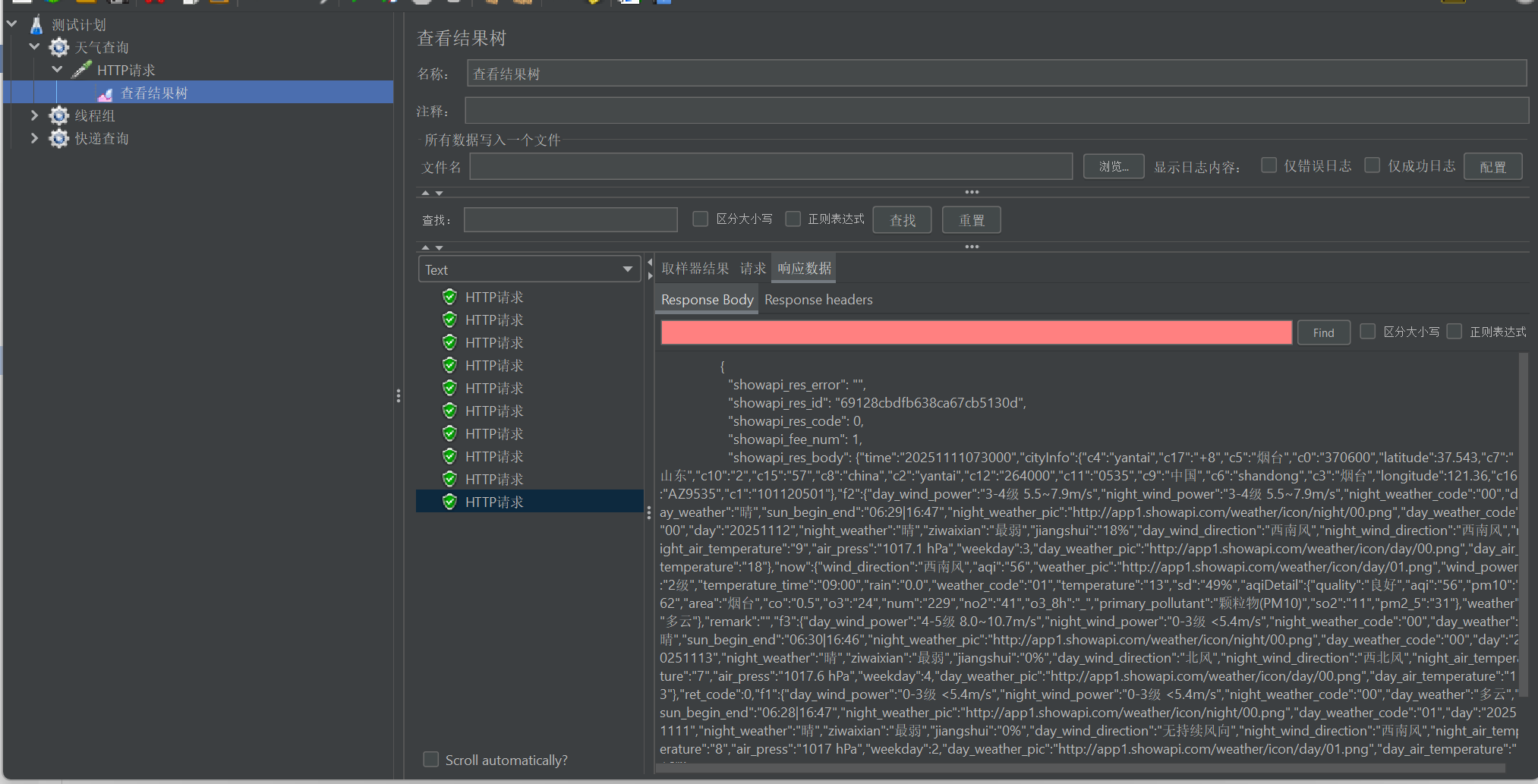Click the 配置 button

(x=1492, y=167)
